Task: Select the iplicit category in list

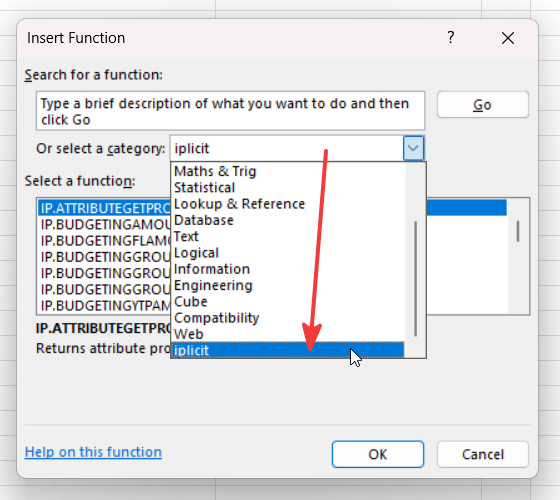Action: (x=288, y=350)
